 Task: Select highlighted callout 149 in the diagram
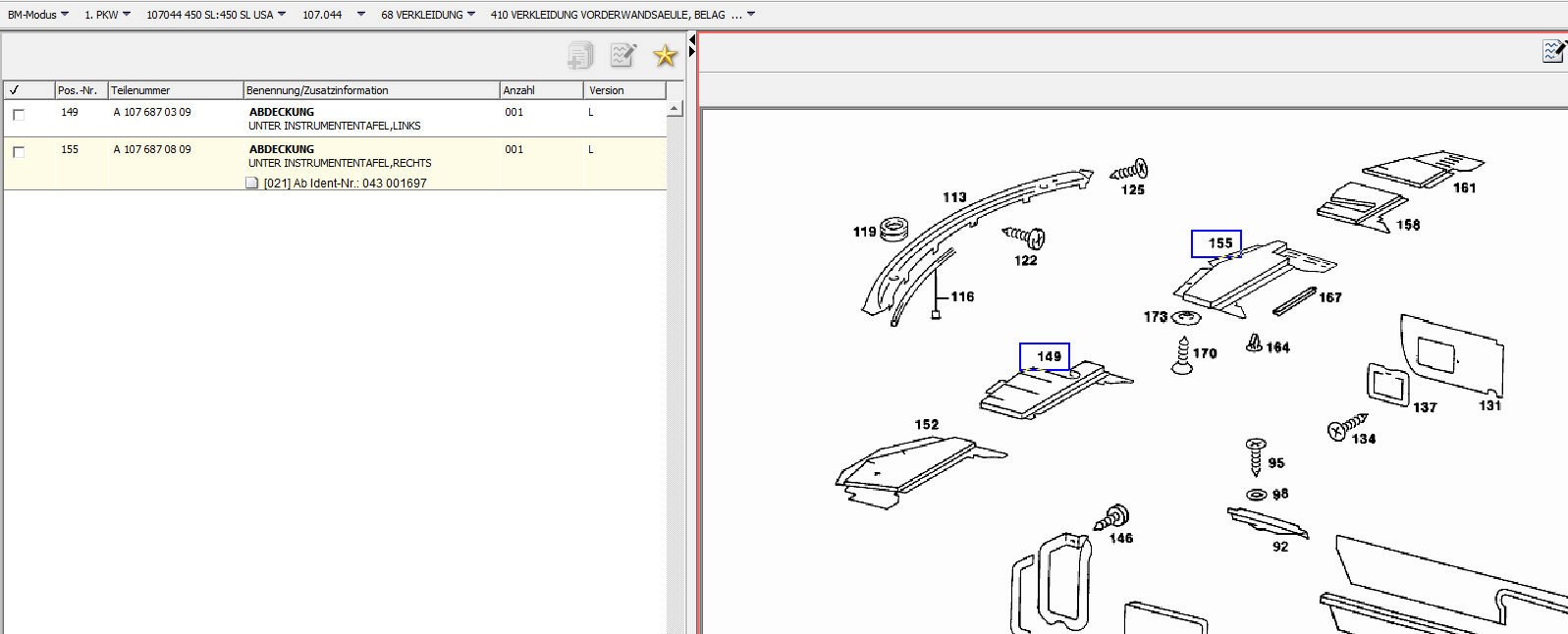click(x=1045, y=356)
